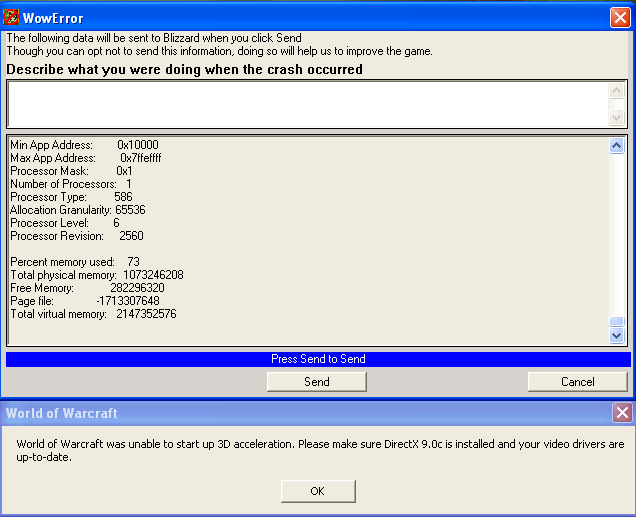Select the 'Processor Level: 6' line
Image resolution: width=637 pixels, height=517 pixels.
pyautogui.click(x=65, y=223)
